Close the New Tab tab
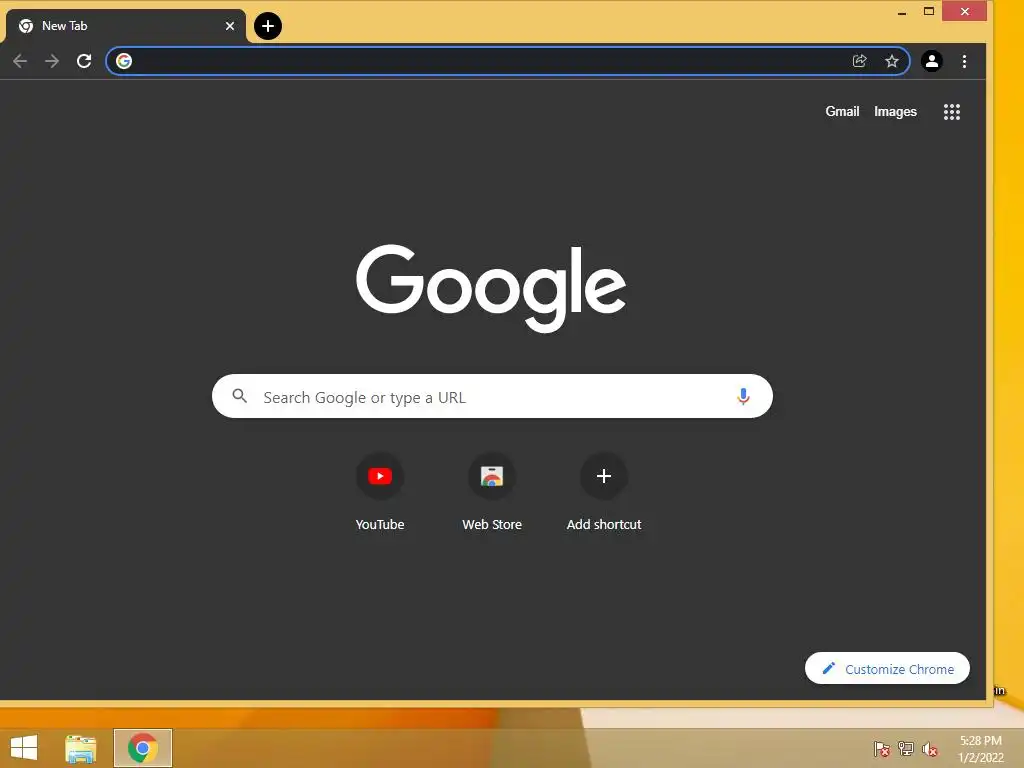This screenshot has width=1024, height=768. [230, 26]
